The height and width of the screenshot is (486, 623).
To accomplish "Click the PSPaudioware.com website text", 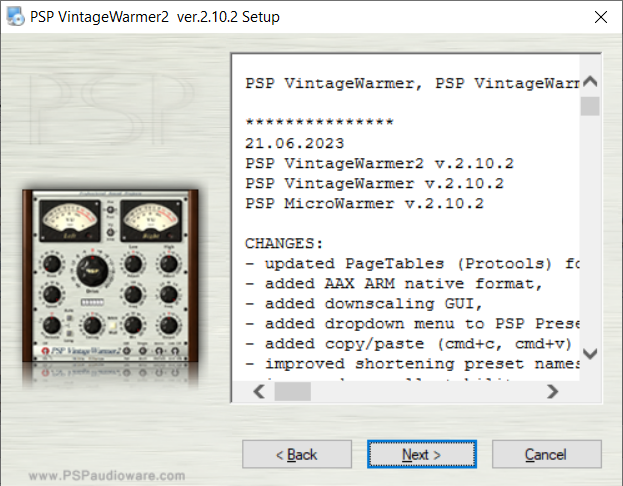I will pyautogui.click(x=107, y=476).
